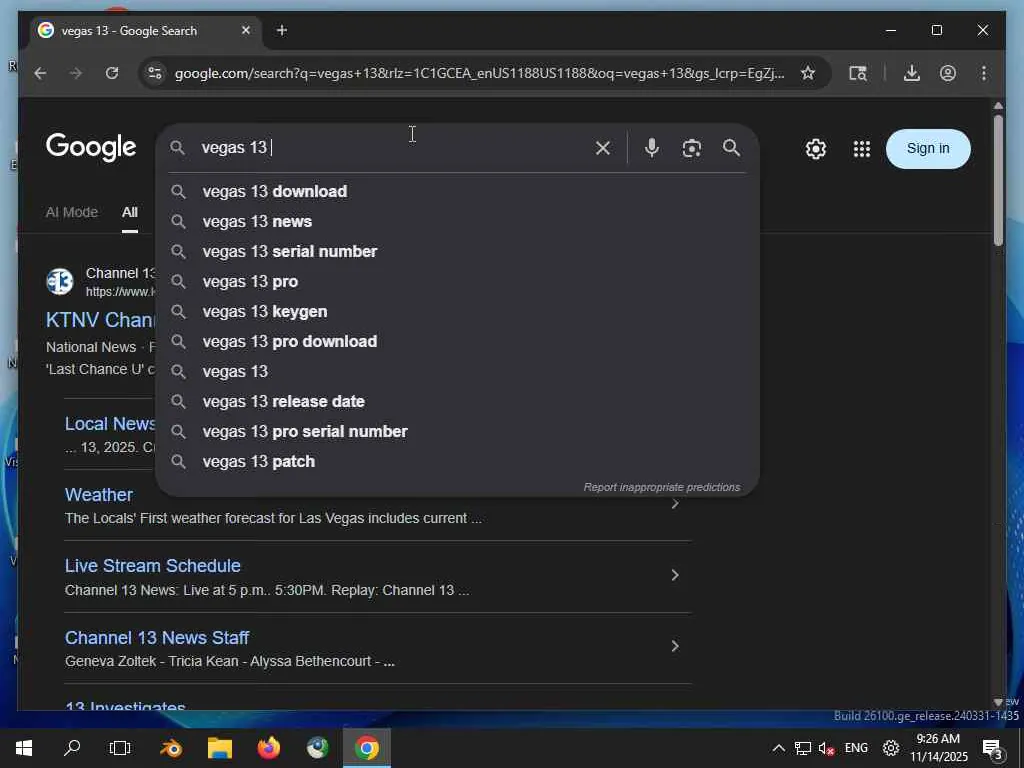Image resolution: width=1024 pixels, height=768 pixels.
Task: Click into the 'vegas 13' search field
Action: 392,148
